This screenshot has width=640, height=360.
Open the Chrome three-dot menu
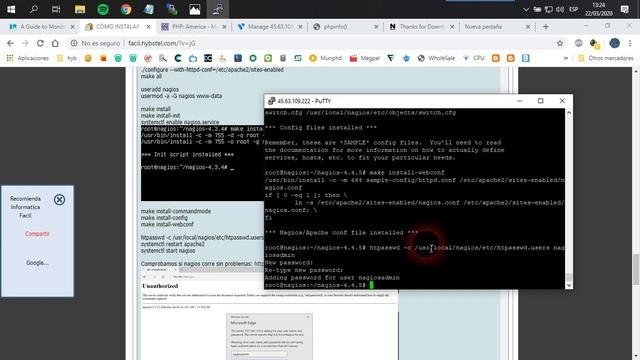[x=630, y=43]
